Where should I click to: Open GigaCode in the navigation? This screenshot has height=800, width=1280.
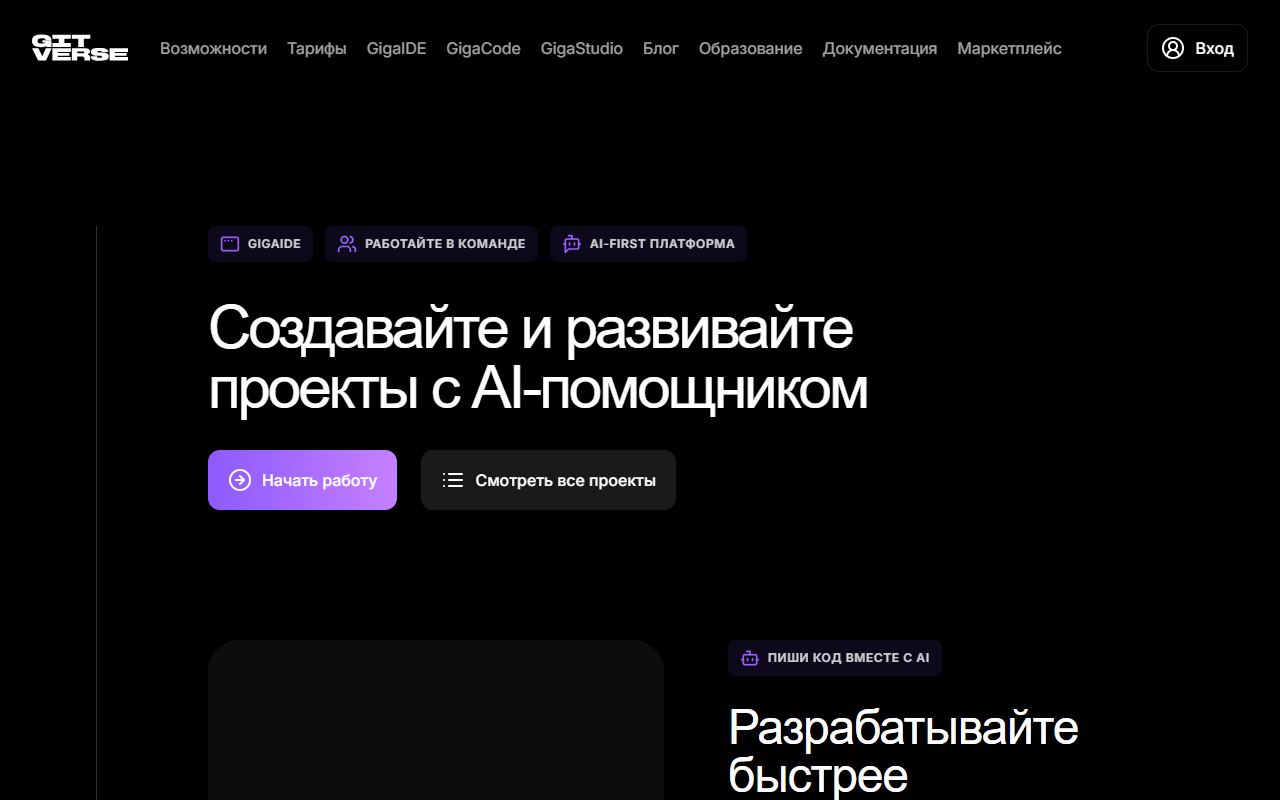tap(483, 48)
